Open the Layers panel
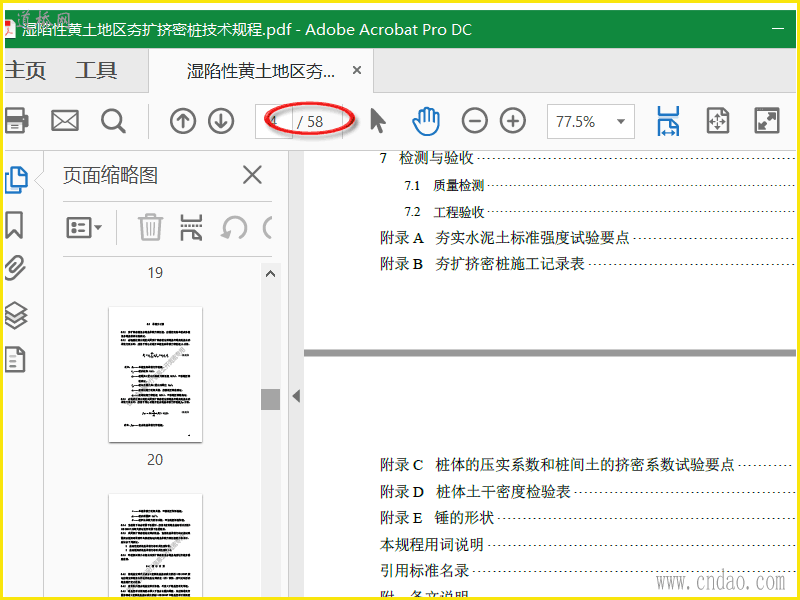Viewport: 800px width, 600px height. click(16, 315)
